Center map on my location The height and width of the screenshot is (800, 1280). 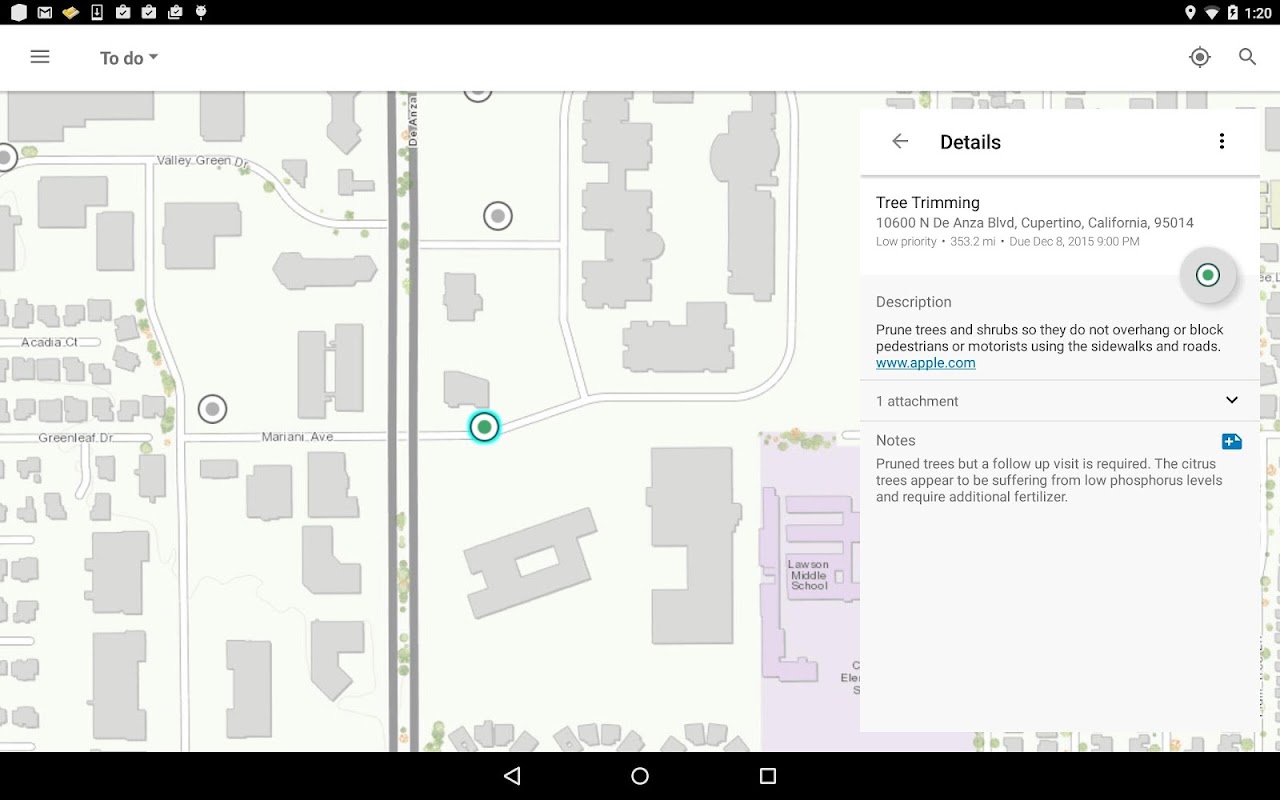coord(1200,57)
